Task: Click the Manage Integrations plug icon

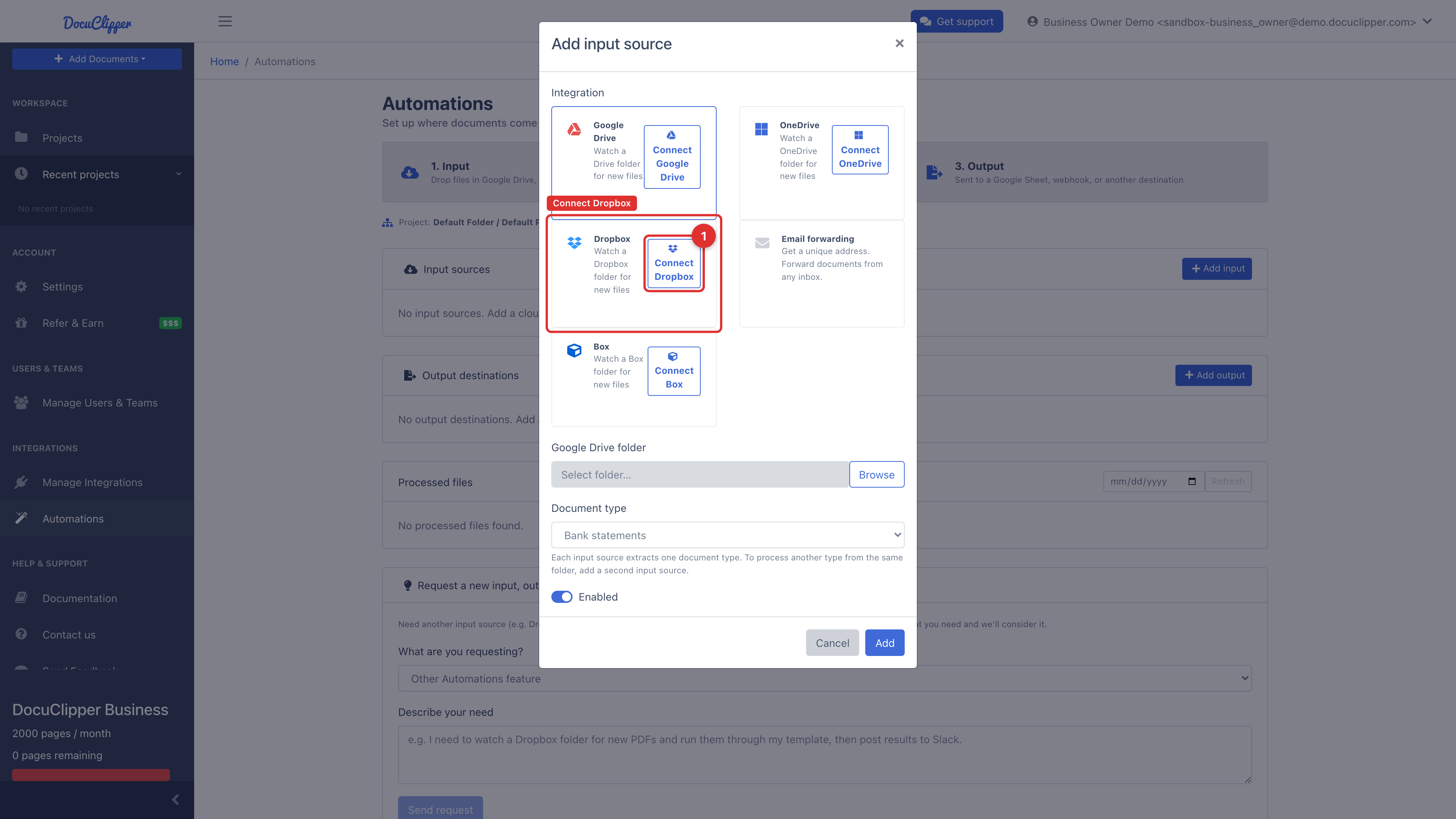Action: tap(22, 482)
